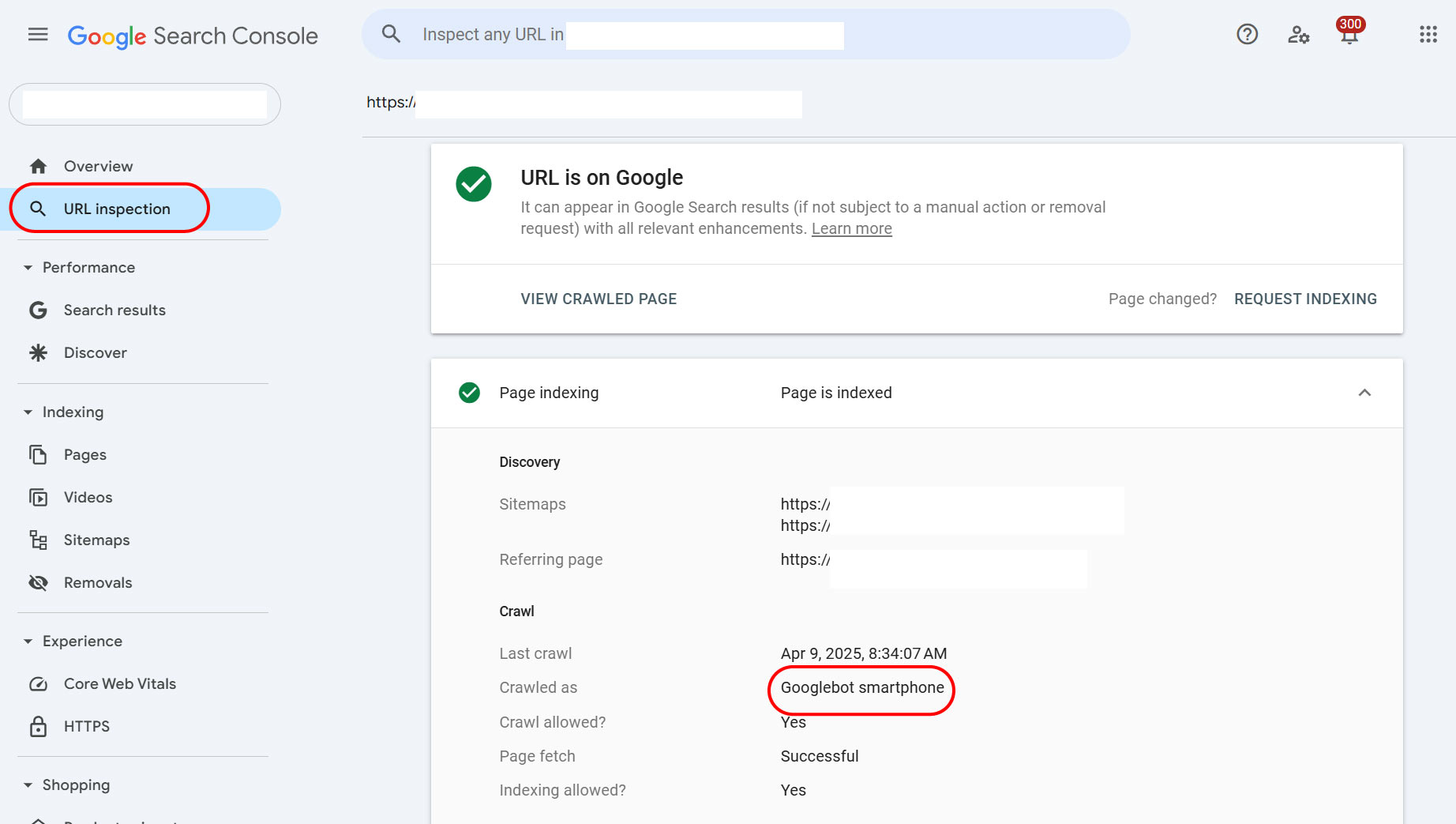Click the Removals crossed-eye icon
This screenshot has height=824, width=1456.
click(38, 583)
